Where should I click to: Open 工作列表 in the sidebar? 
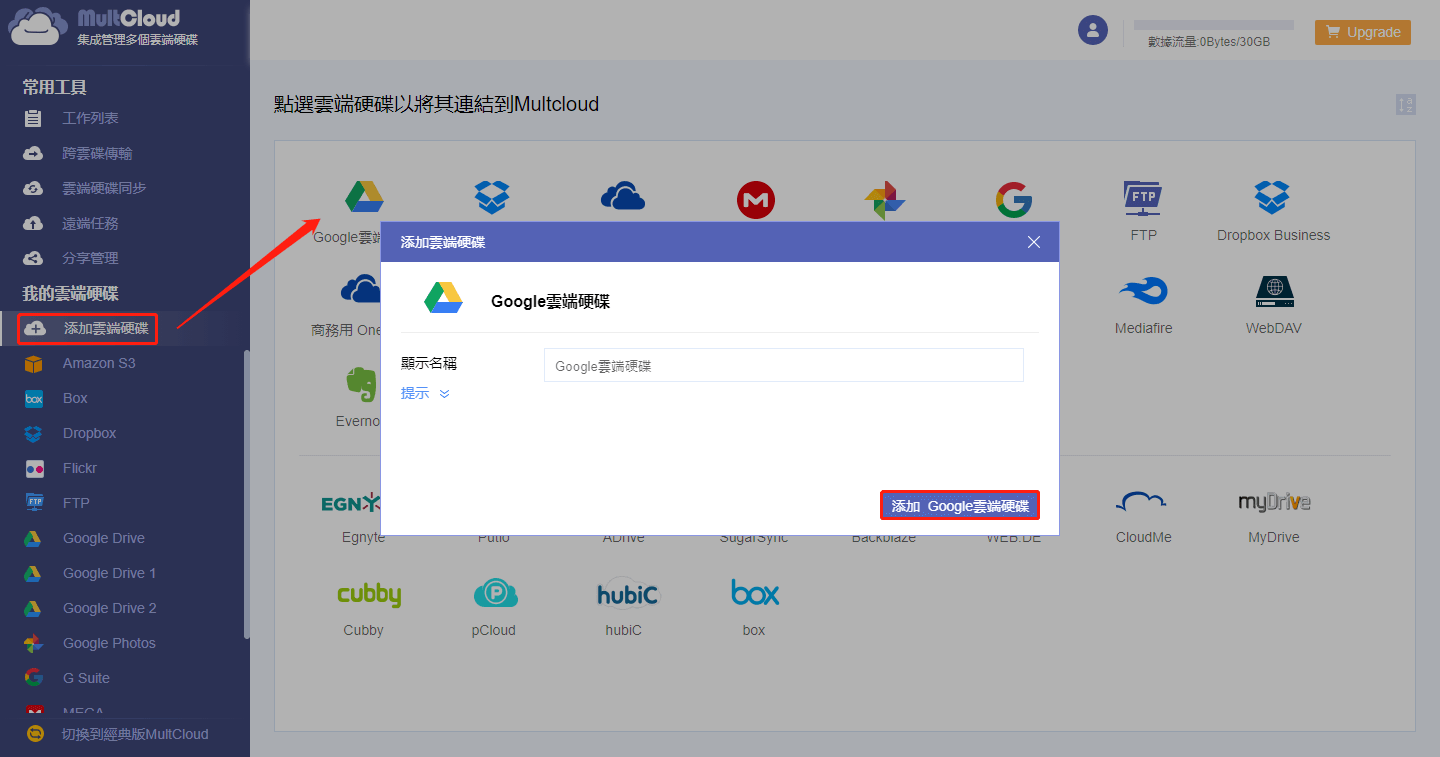pyautogui.click(x=90, y=118)
